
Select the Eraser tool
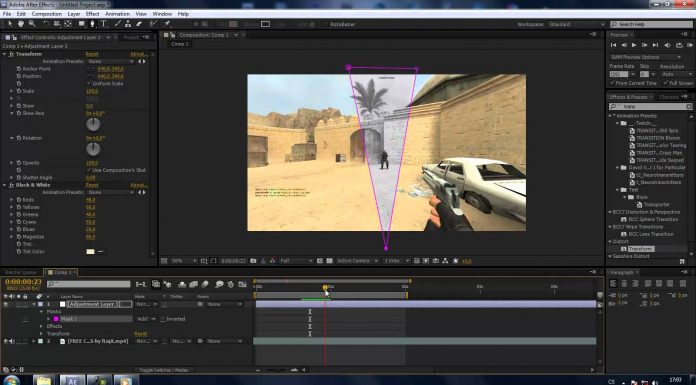pos(139,24)
